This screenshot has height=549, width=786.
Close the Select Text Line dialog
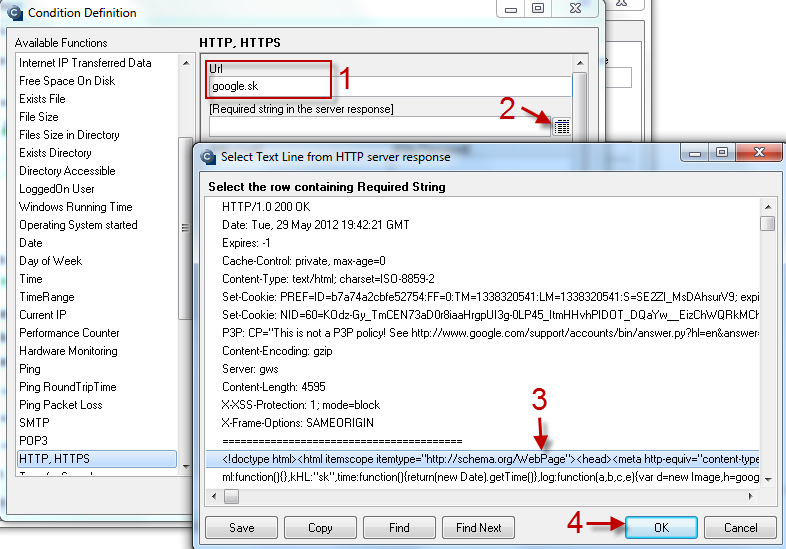(759, 152)
